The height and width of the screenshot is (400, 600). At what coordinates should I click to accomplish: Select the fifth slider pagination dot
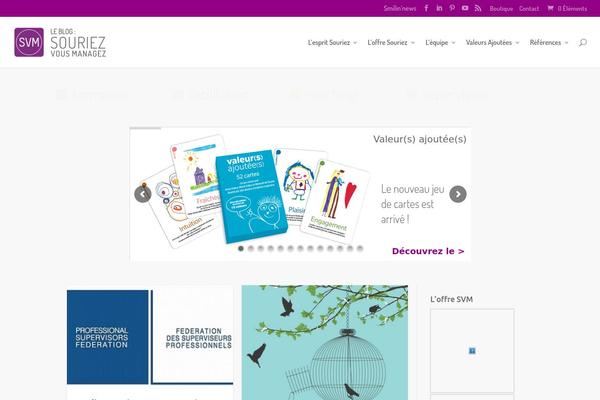tap(280, 248)
